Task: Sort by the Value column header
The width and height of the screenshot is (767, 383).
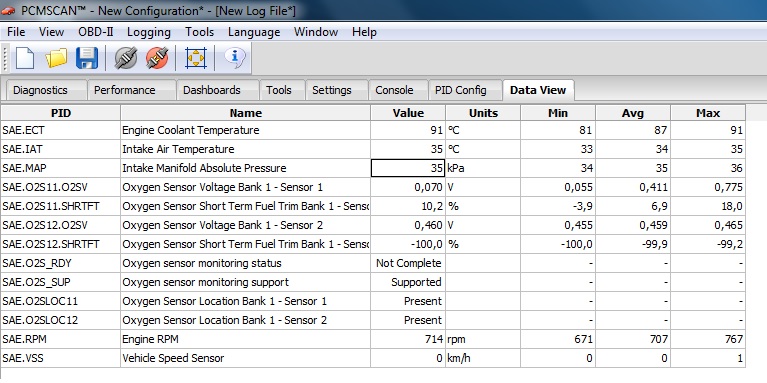Action: [x=408, y=113]
